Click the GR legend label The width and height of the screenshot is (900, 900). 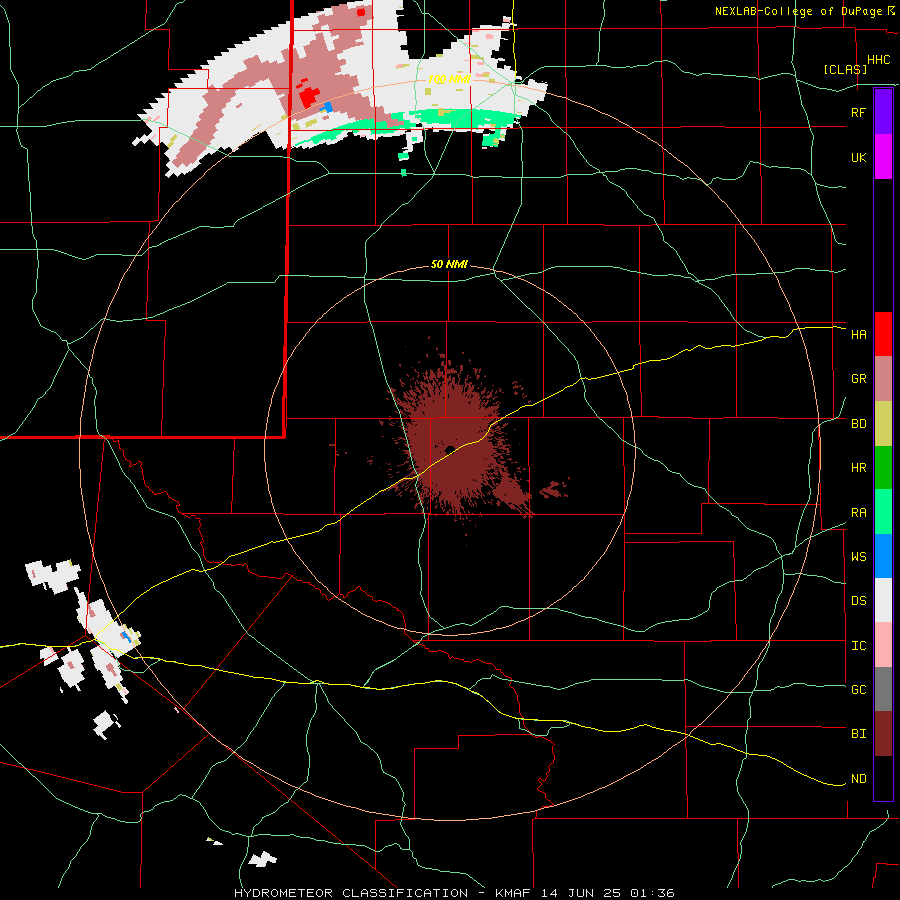pyautogui.click(x=858, y=379)
